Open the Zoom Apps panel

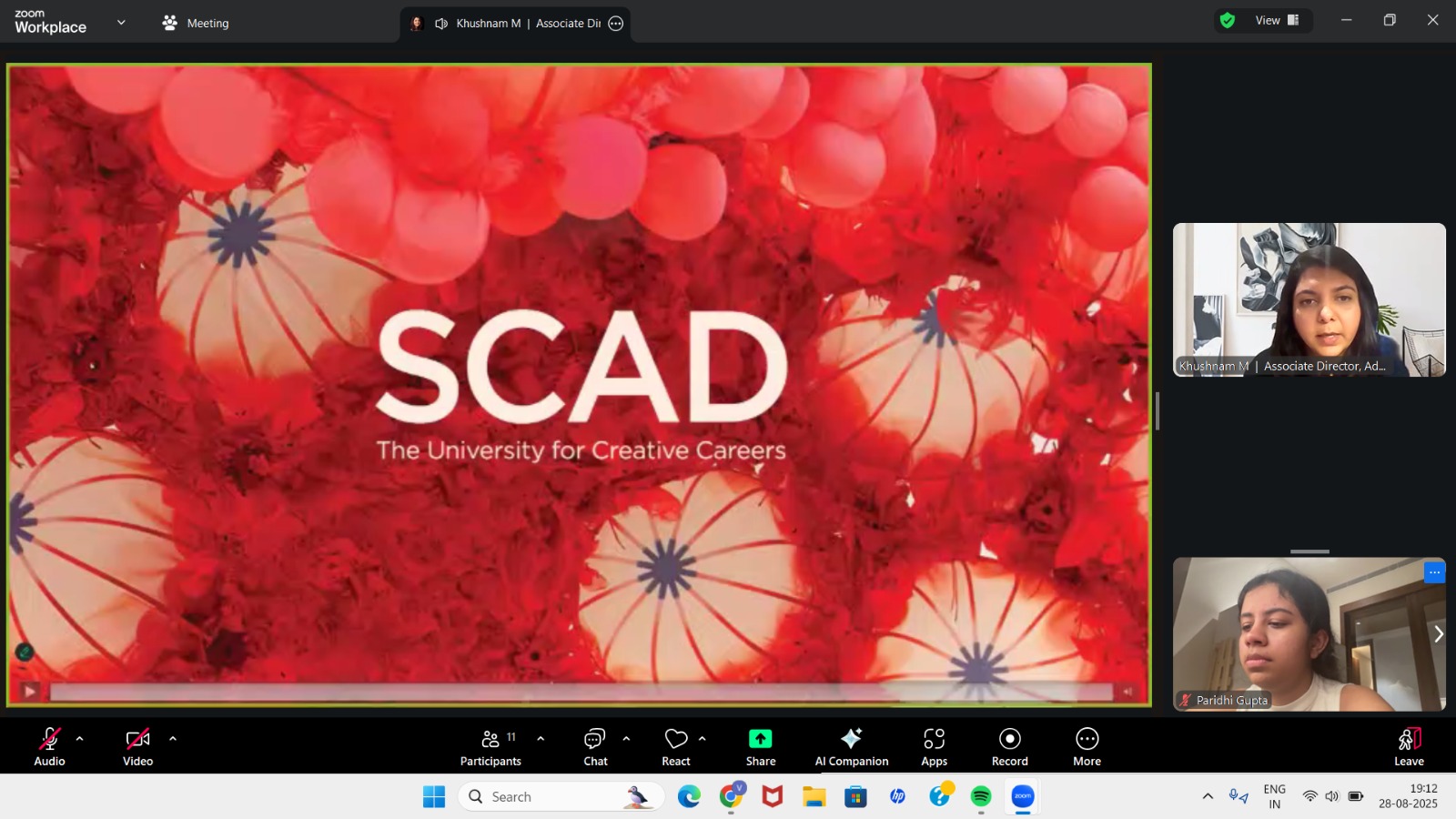934,746
